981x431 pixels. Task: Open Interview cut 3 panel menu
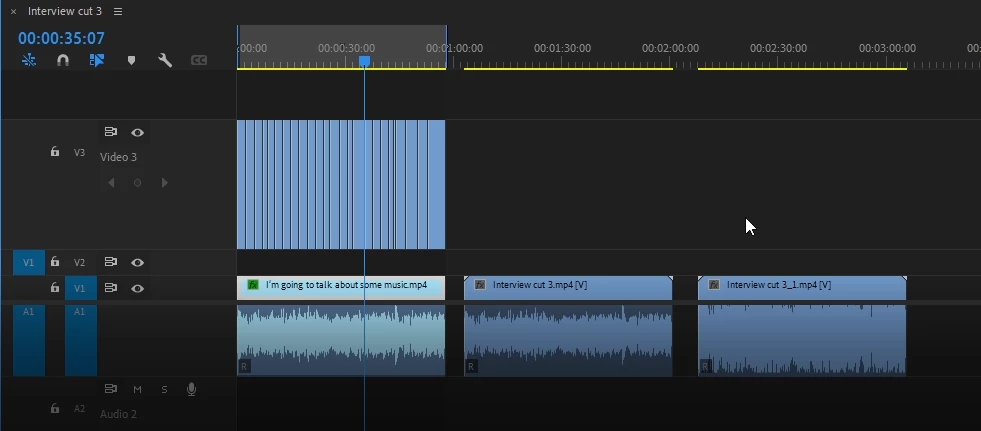click(118, 11)
